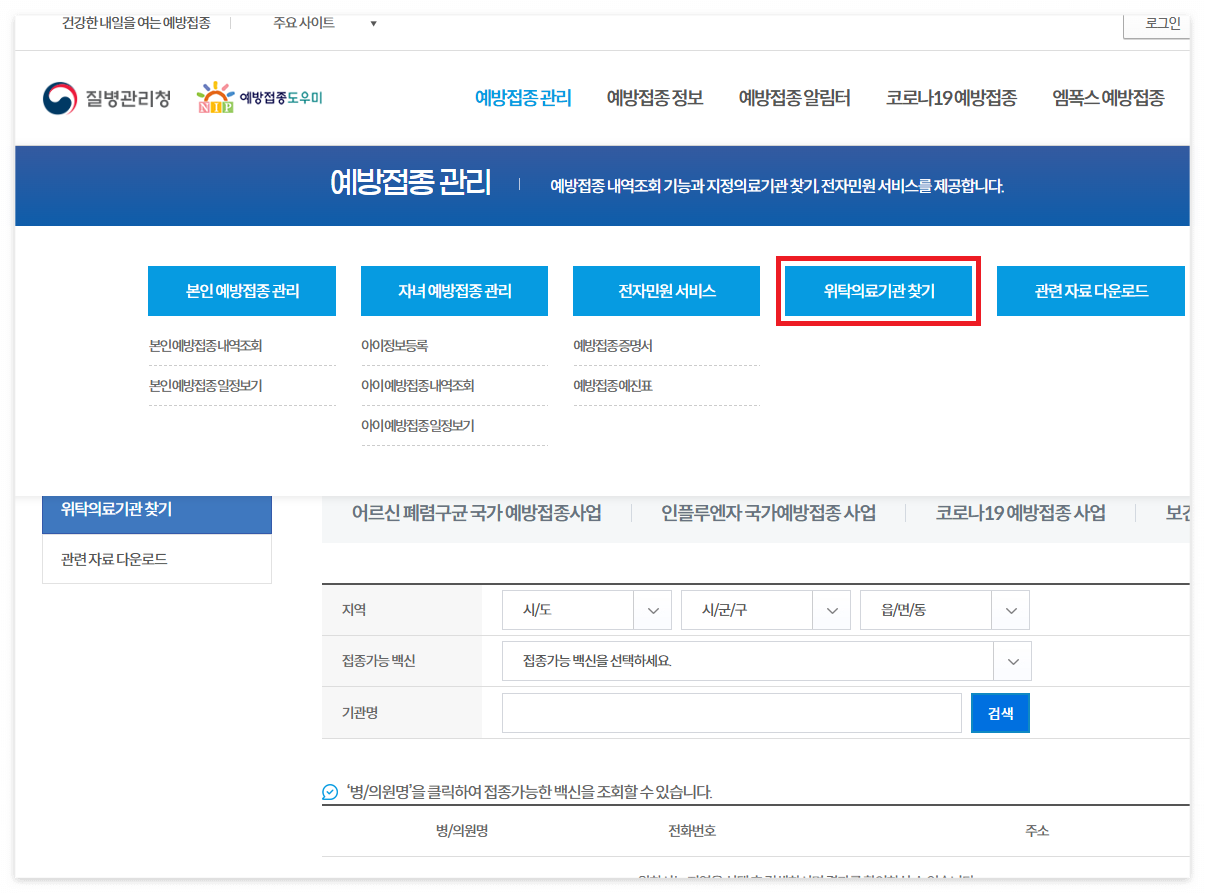Viewport: 1205px width, 893px height.
Task: Open the 예방접종 정보 navigation menu
Action: [x=653, y=97]
